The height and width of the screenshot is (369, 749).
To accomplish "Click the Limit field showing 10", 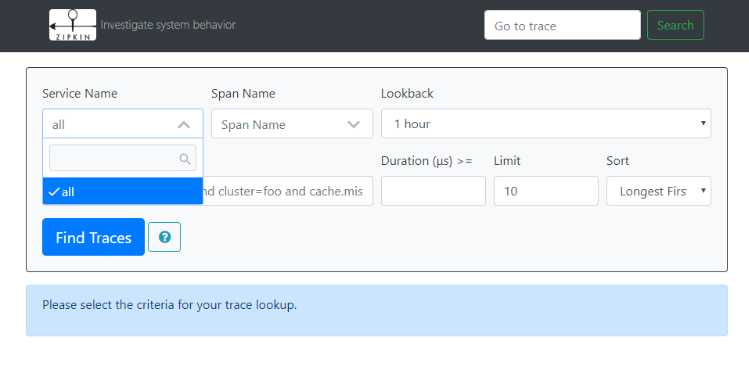I will tap(546, 191).
